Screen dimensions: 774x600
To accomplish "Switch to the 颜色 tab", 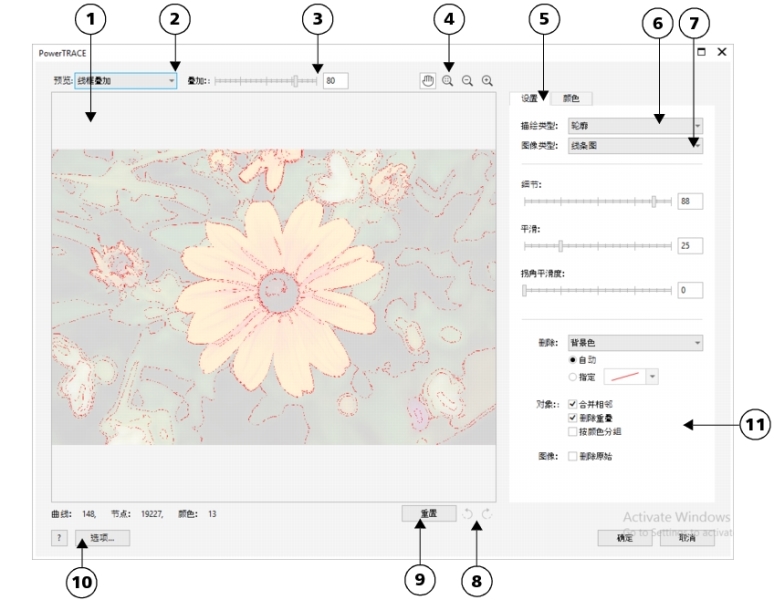I will [x=572, y=98].
